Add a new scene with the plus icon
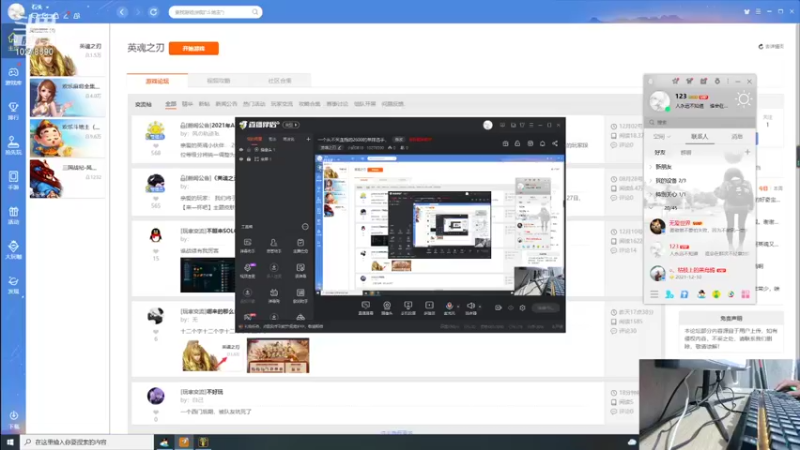This screenshot has width=800, height=450. click(x=308, y=139)
